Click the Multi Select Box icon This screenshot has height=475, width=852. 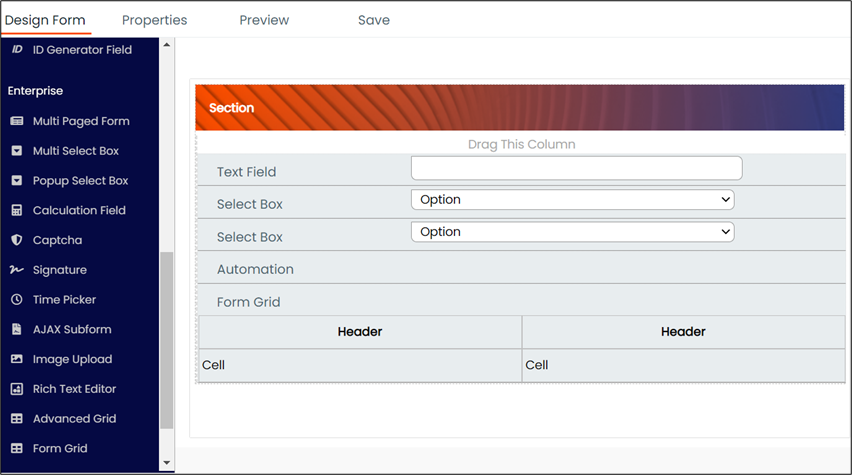pyautogui.click(x=17, y=151)
